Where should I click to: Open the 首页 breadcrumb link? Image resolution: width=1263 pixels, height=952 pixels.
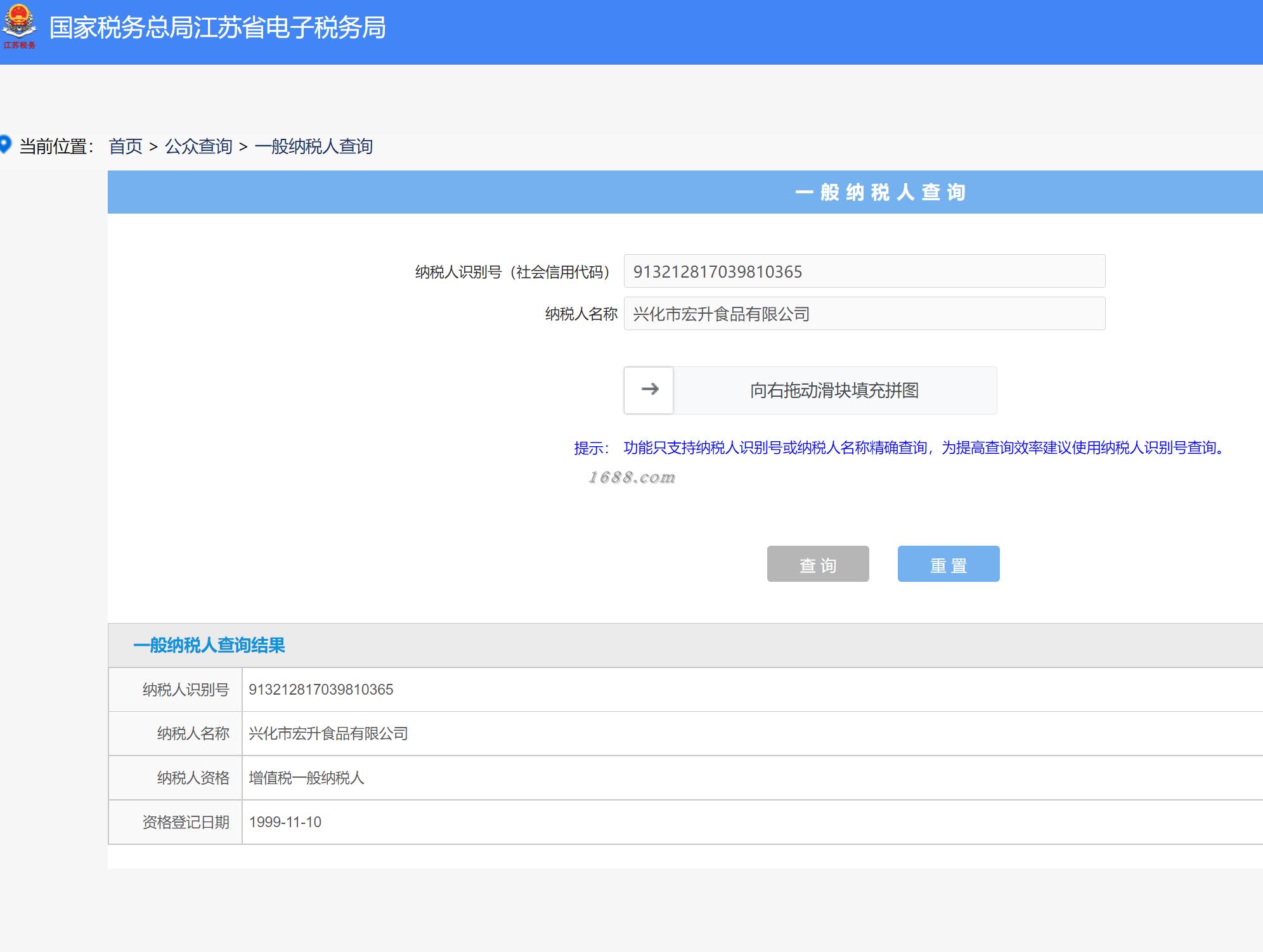coord(126,146)
